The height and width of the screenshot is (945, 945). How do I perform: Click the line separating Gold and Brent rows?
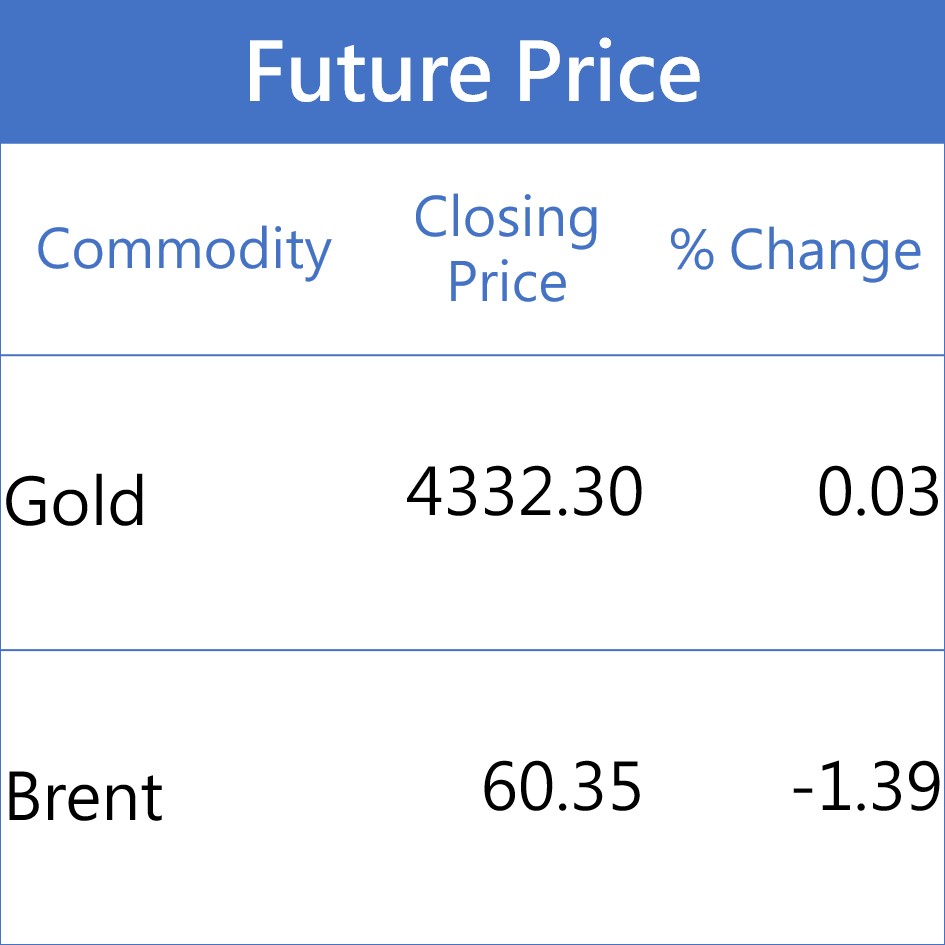(x=472, y=650)
